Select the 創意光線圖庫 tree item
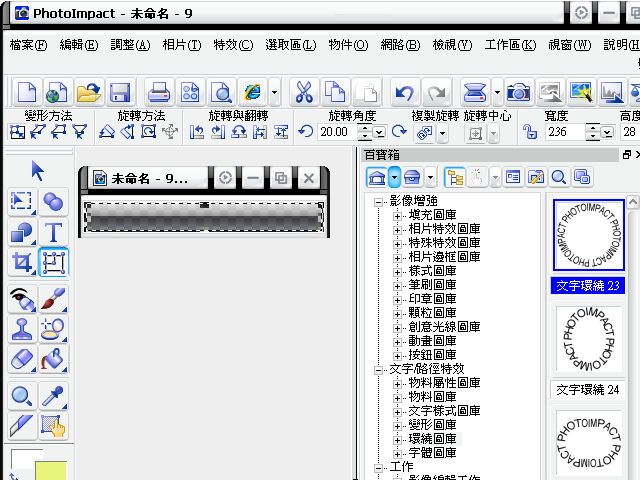Image resolution: width=640 pixels, height=480 pixels. tap(444, 327)
